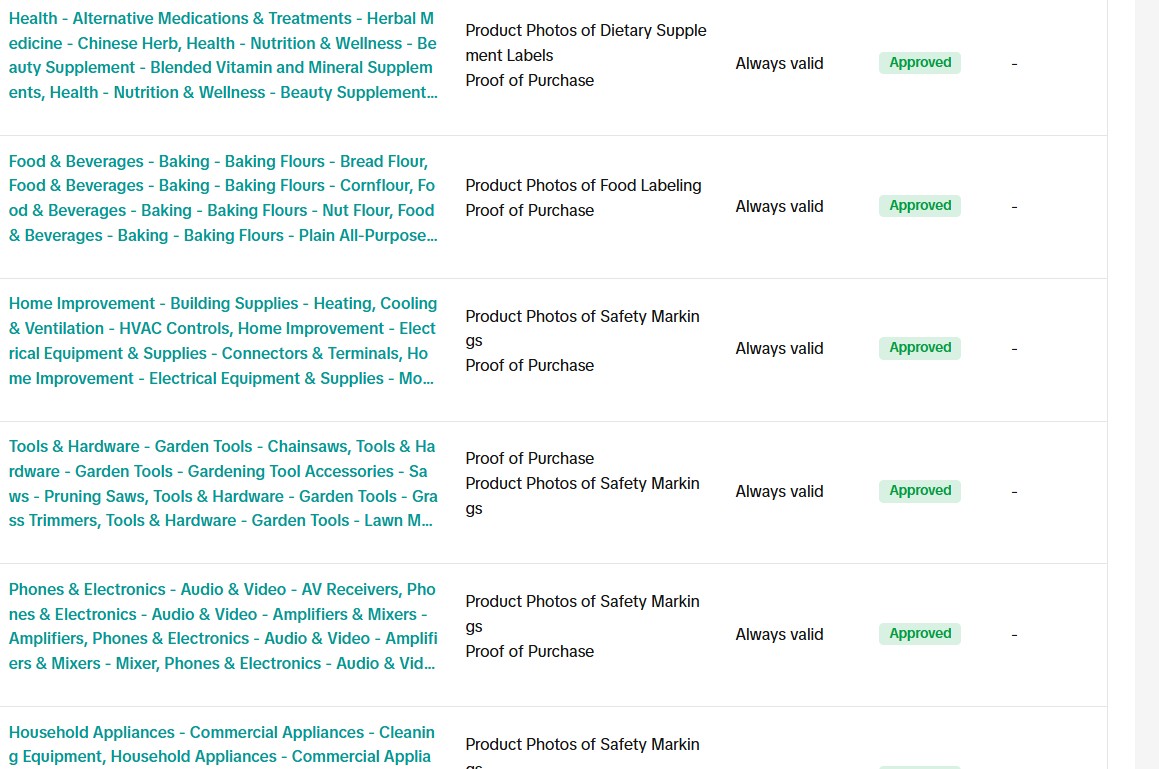Click the Approved badge in the Phones & Electronics row
Image resolution: width=1159 pixels, height=769 pixels.
[x=919, y=634]
